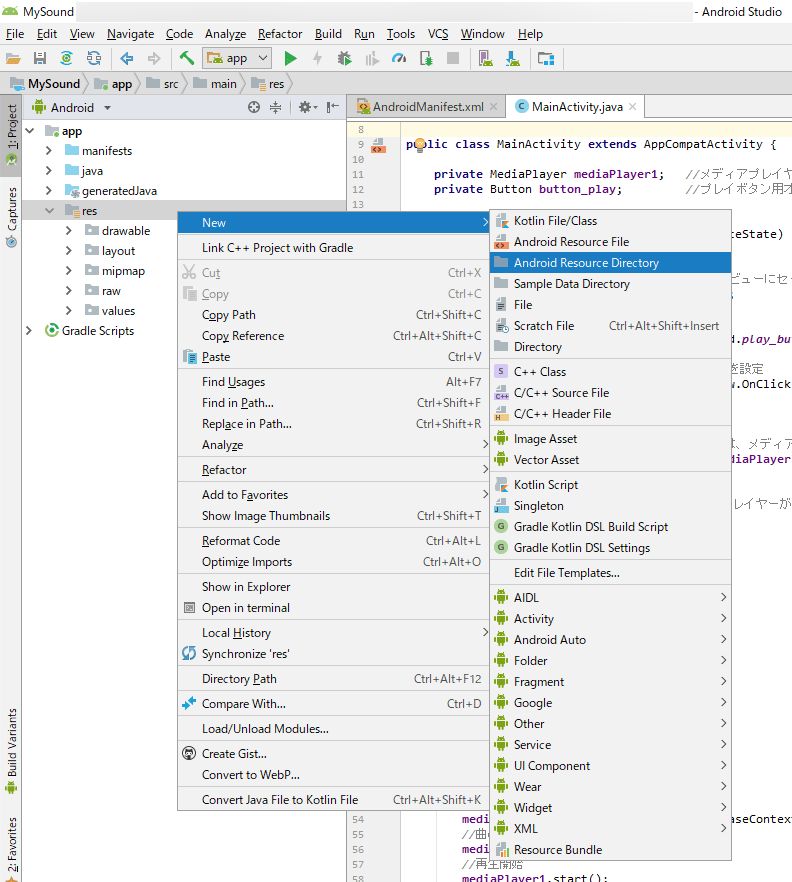Click the Debug app bug icon

point(344,58)
